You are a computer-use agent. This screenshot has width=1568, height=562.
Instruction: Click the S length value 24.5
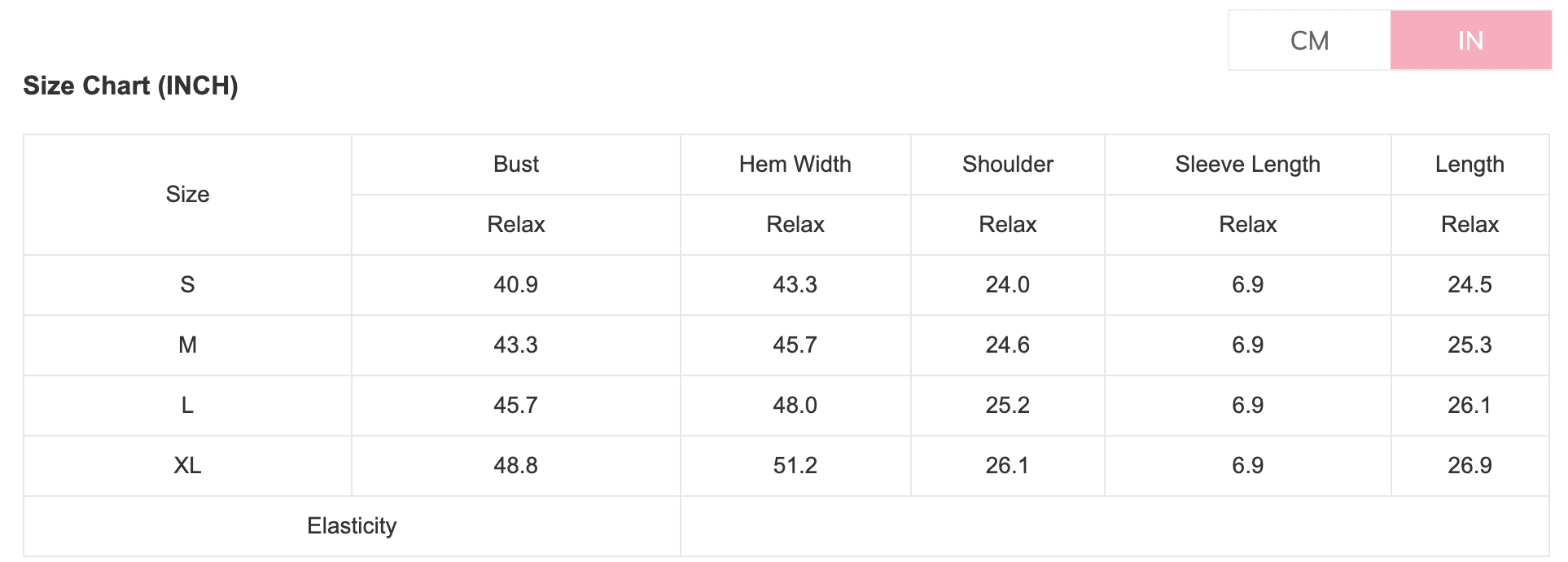[1469, 285]
